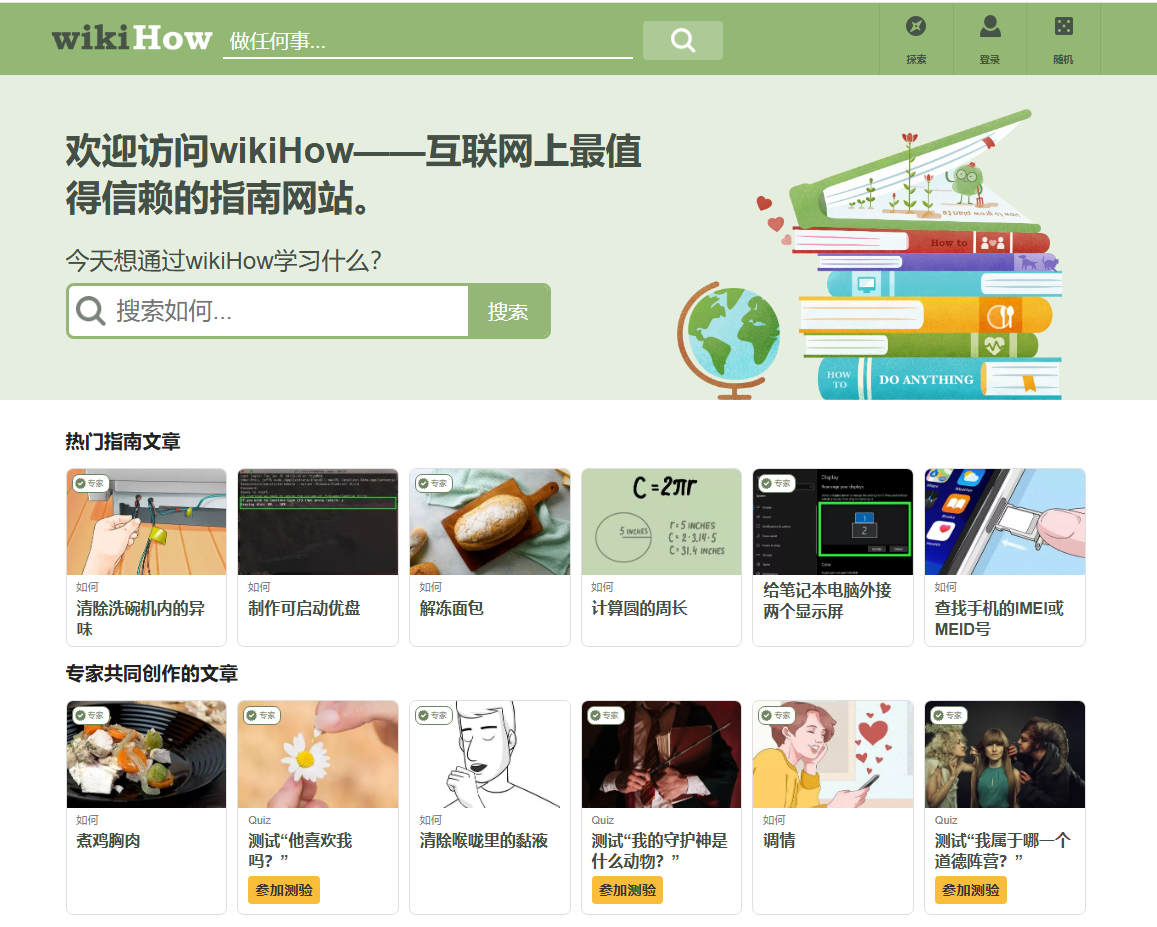Focus the header 做任何事 search field
The height and width of the screenshot is (927, 1157).
428,41
